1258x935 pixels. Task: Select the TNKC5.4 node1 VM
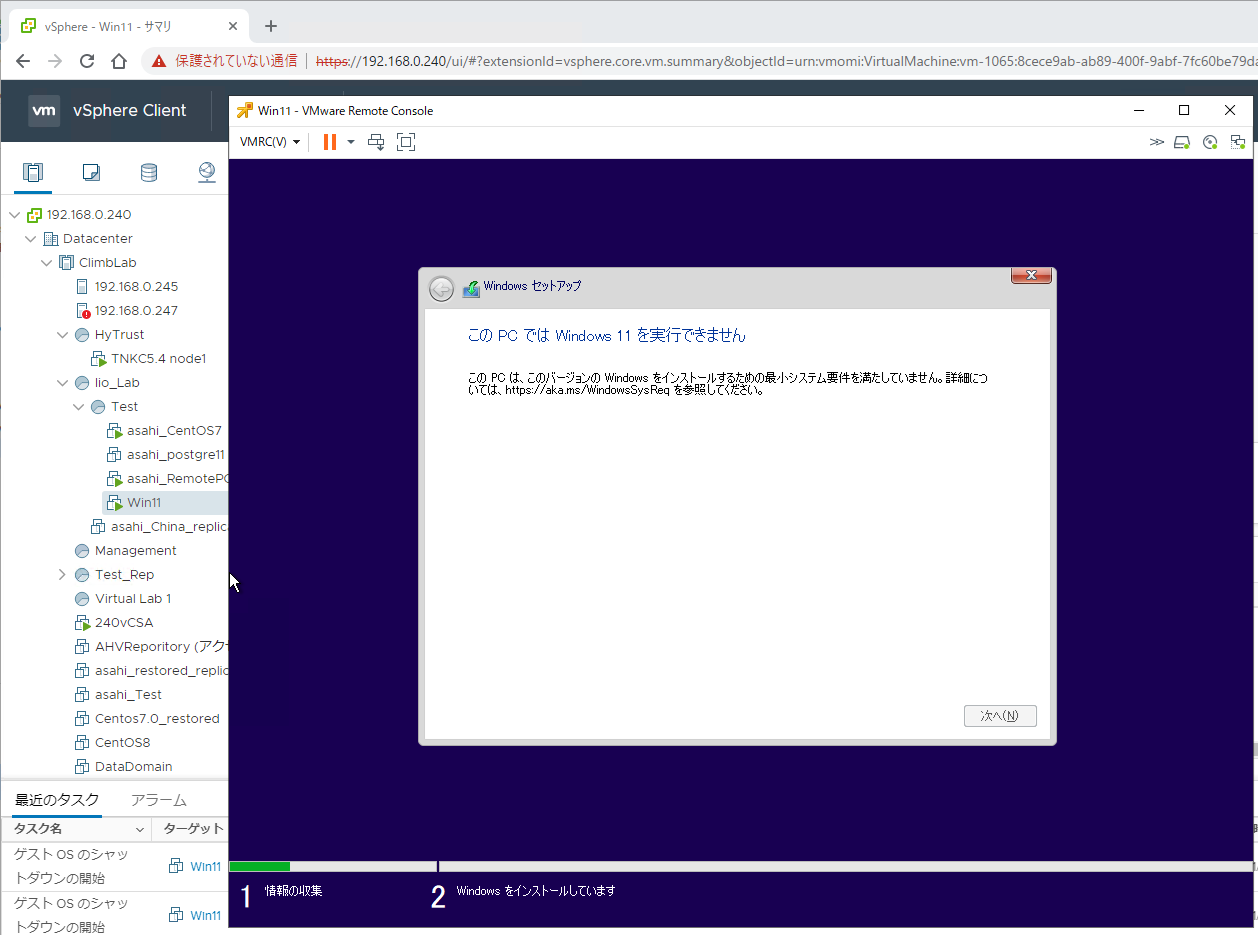pos(158,358)
